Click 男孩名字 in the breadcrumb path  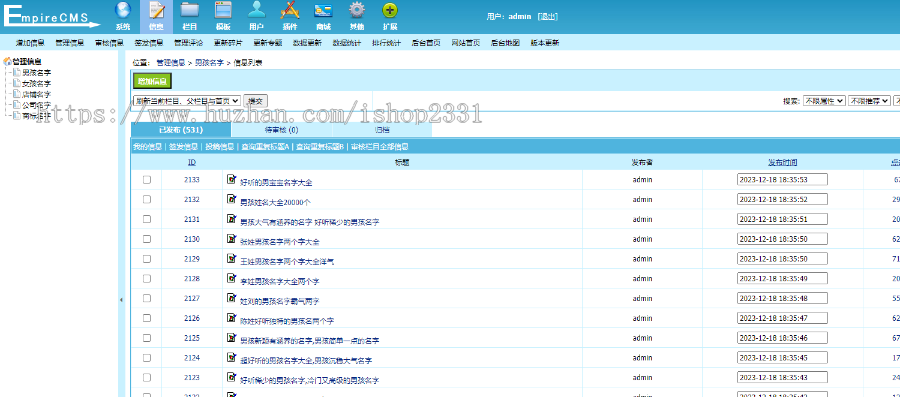[x=209, y=63]
